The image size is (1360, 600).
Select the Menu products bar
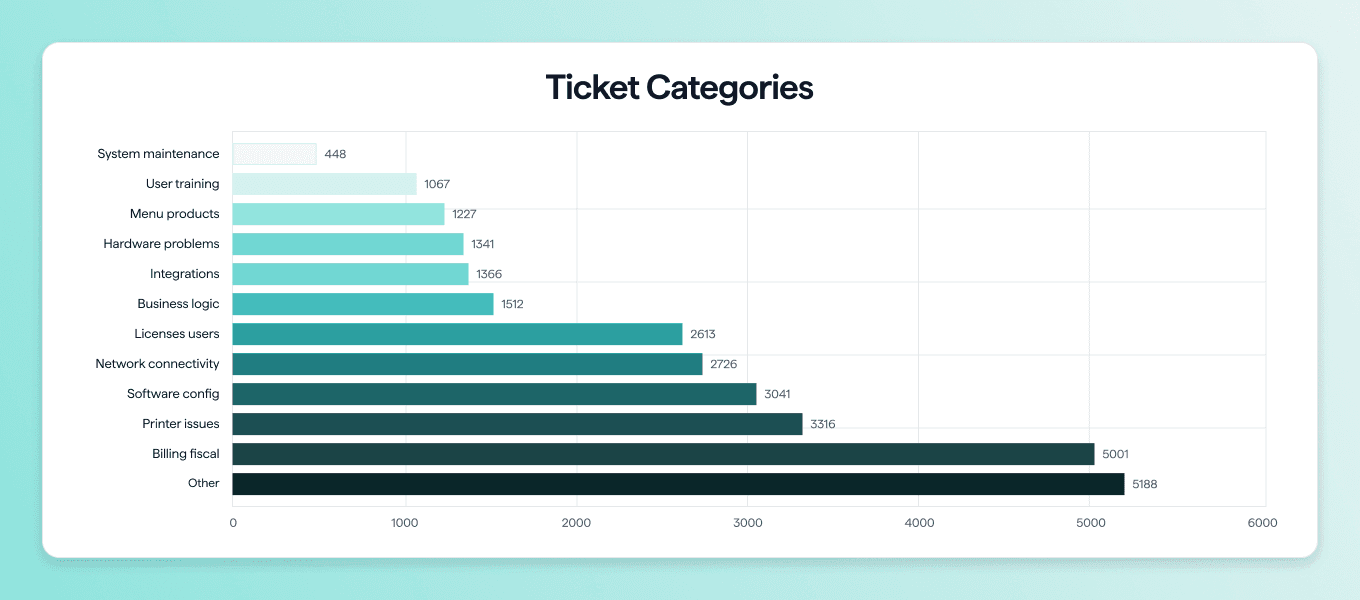coord(339,214)
